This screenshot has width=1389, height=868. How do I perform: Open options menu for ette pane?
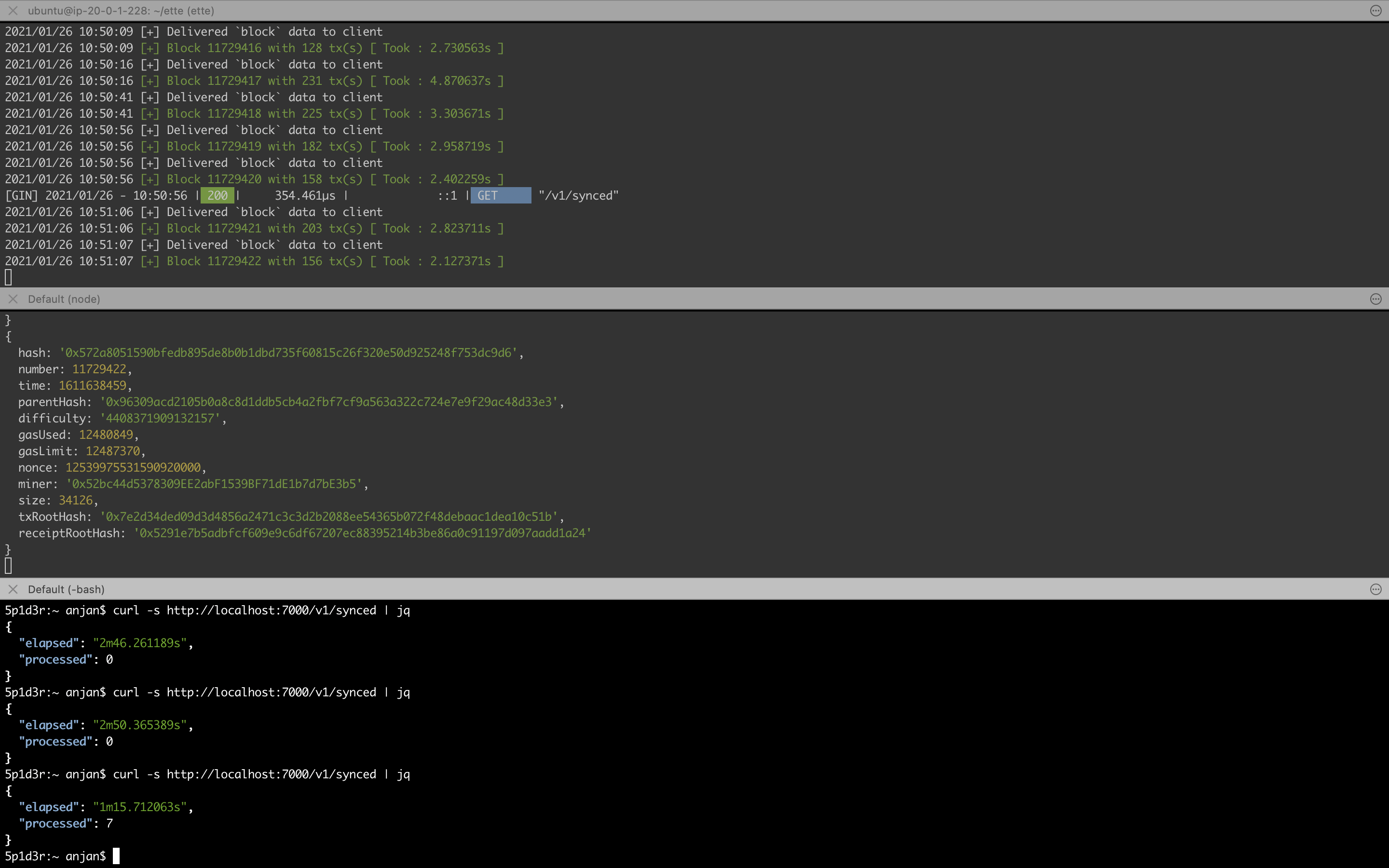point(1375,10)
